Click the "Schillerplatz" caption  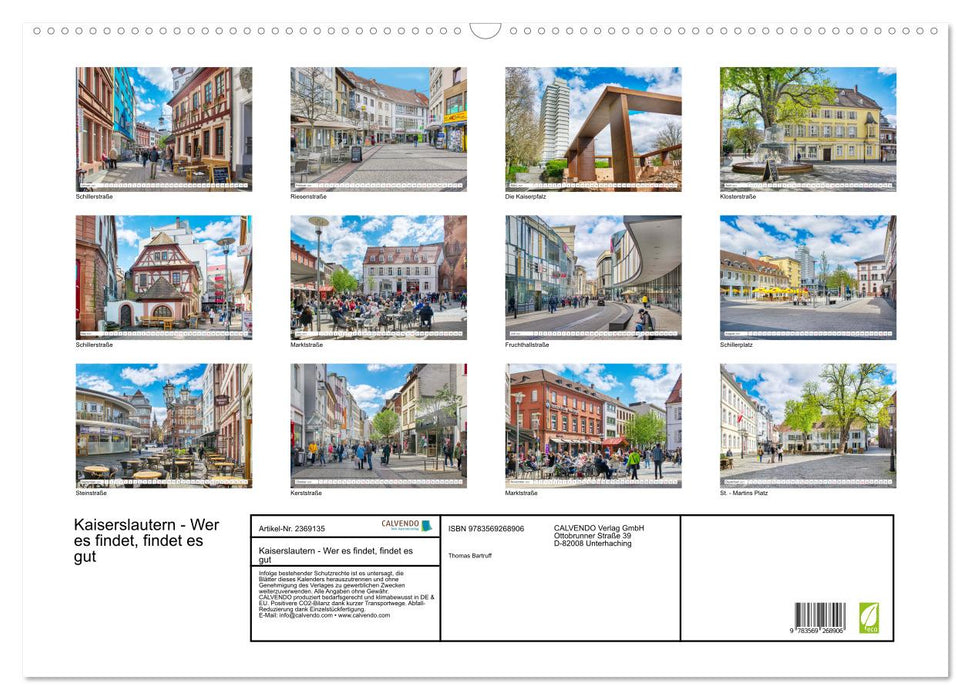coord(736,344)
